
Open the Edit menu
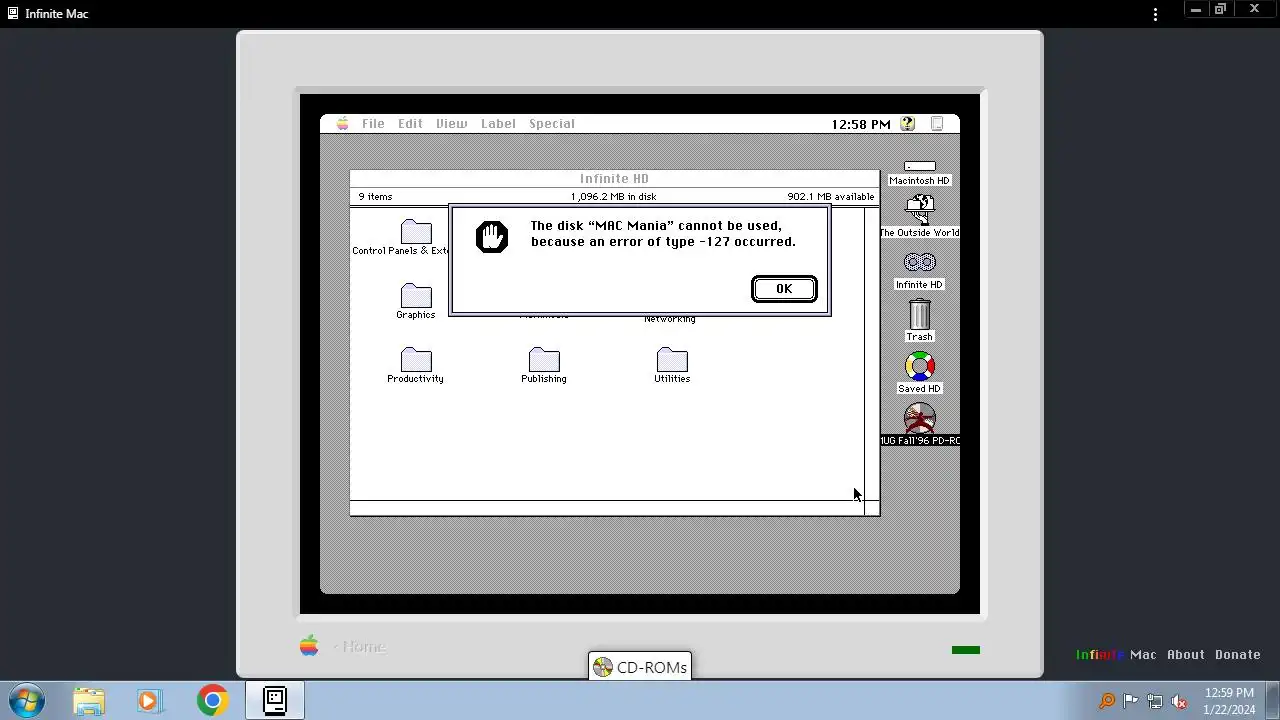[x=410, y=124]
